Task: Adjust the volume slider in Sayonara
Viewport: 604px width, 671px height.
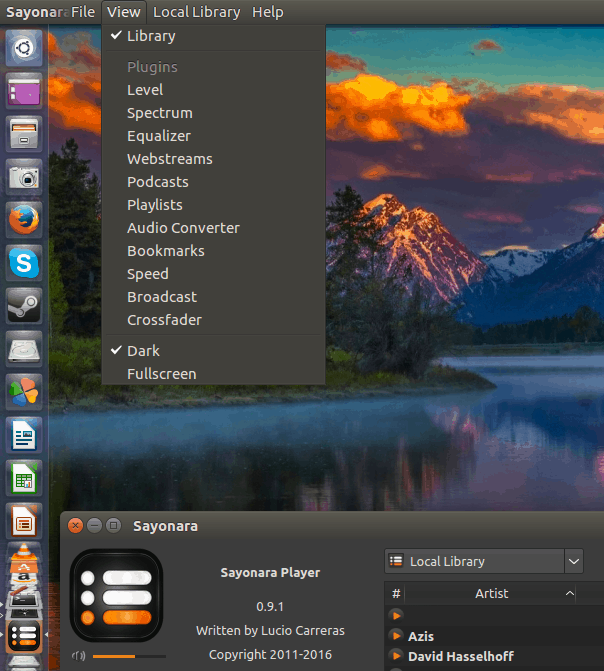Action: pos(129,656)
